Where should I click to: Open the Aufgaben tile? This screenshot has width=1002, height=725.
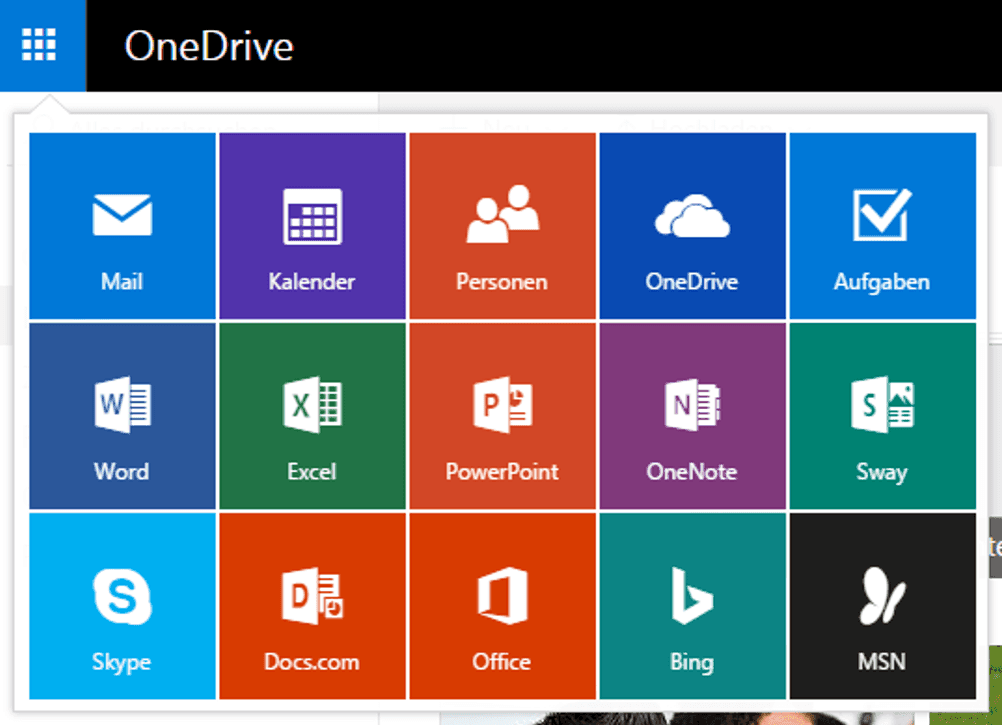883,225
